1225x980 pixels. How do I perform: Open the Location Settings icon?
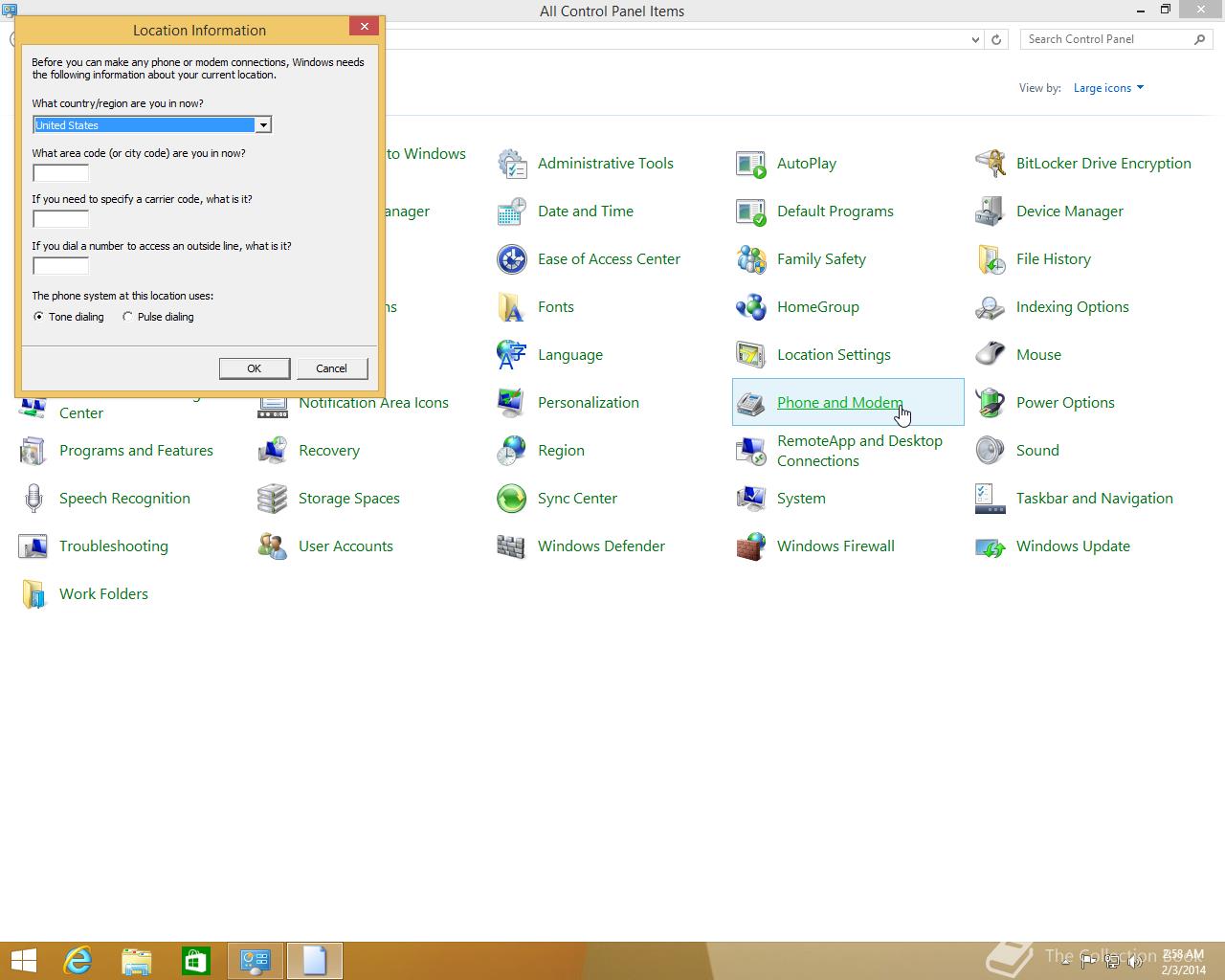click(x=751, y=355)
